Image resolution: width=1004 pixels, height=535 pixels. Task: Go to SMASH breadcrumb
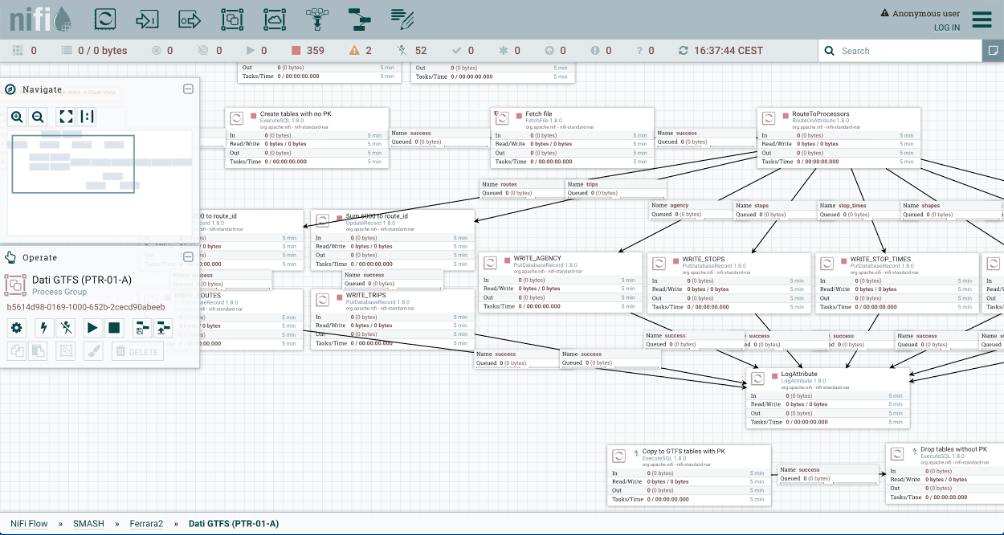88,523
